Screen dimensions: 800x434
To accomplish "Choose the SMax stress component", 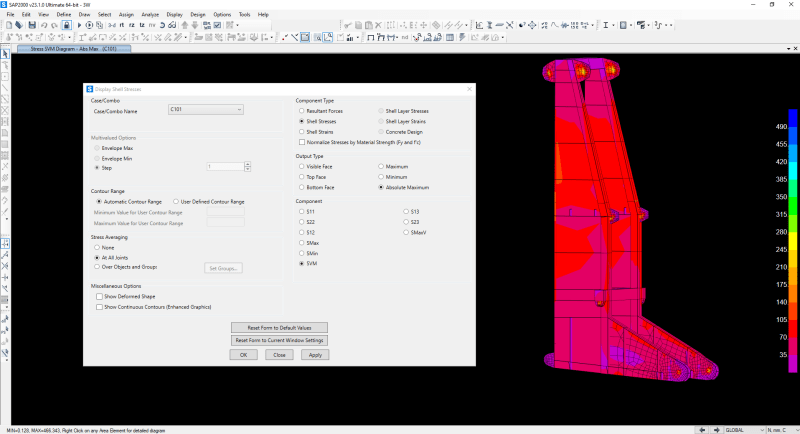I will (x=302, y=243).
